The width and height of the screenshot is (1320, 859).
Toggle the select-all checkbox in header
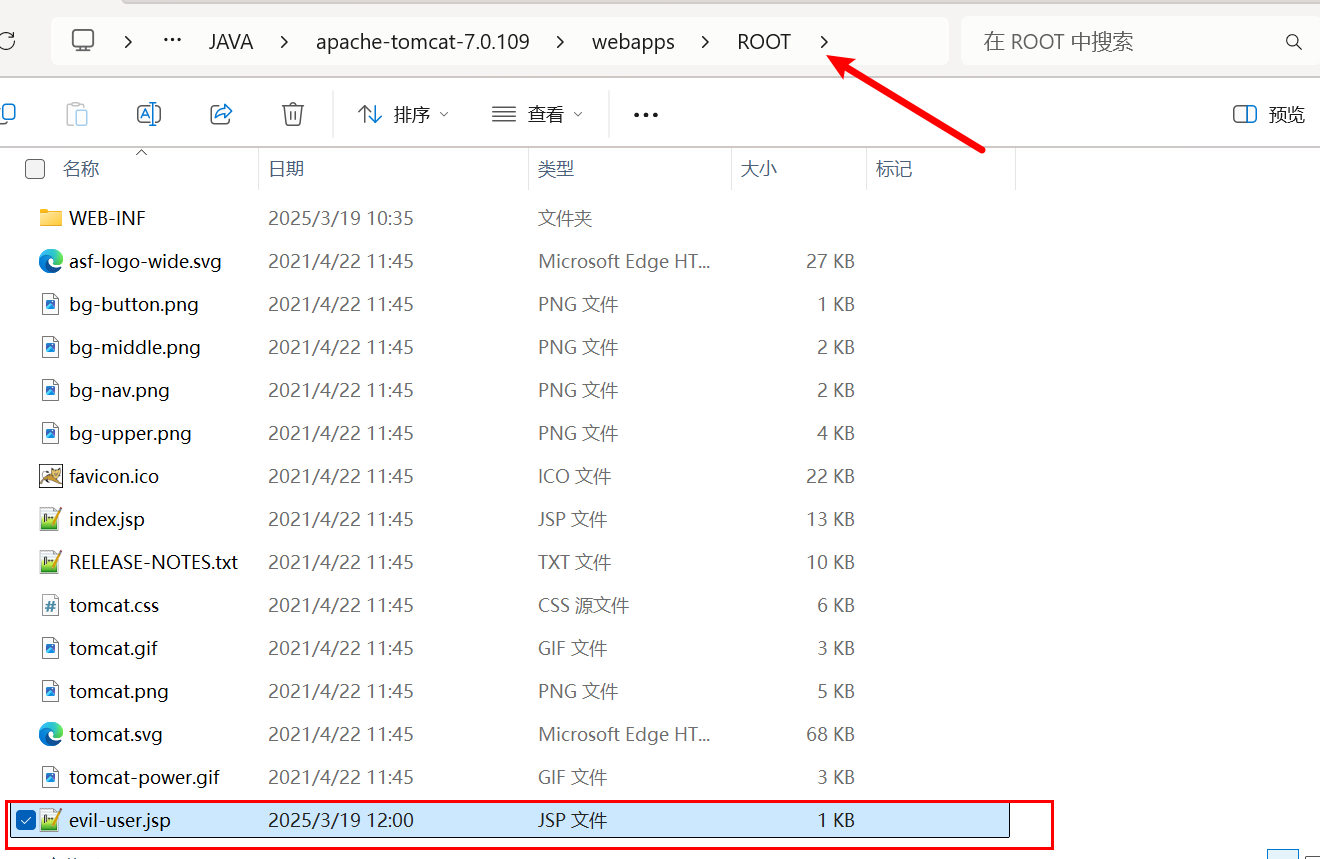pyautogui.click(x=35, y=169)
